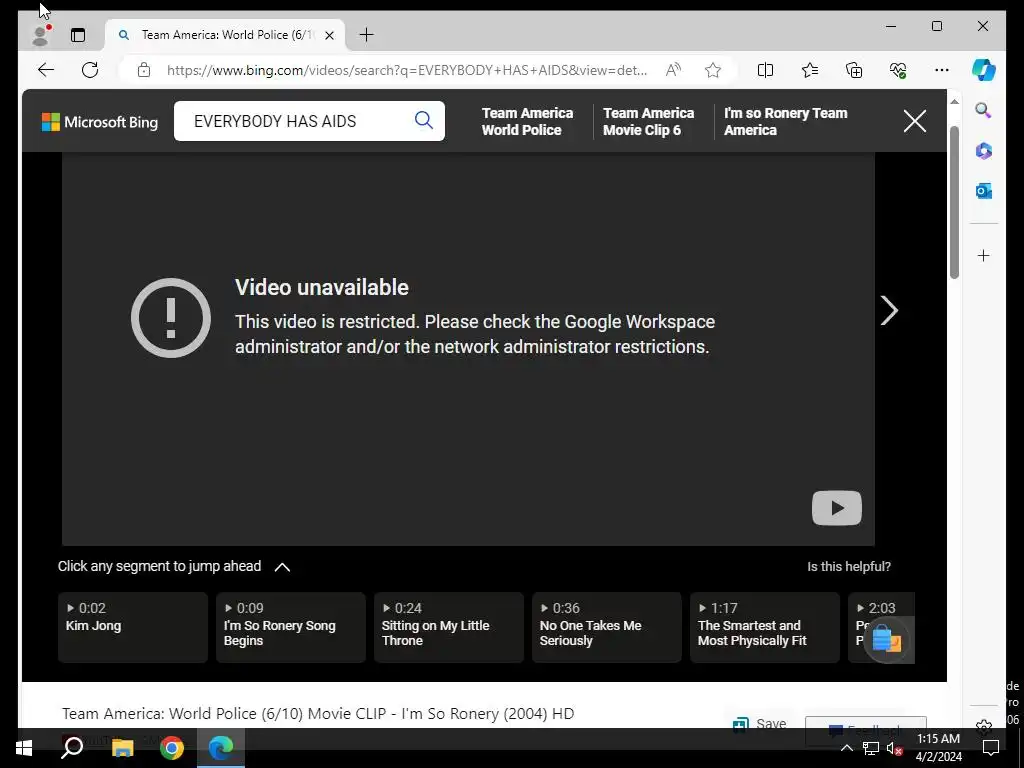Image resolution: width=1024 pixels, height=768 pixels.
Task: Open Browser essentials heart icon
Action: pyautogui.click(x=898, y=70)
